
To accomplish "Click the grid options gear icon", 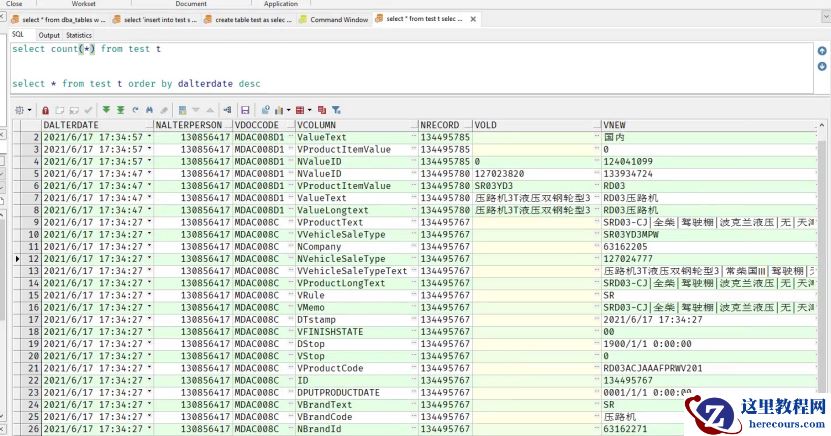I will [x=20, y=110].
